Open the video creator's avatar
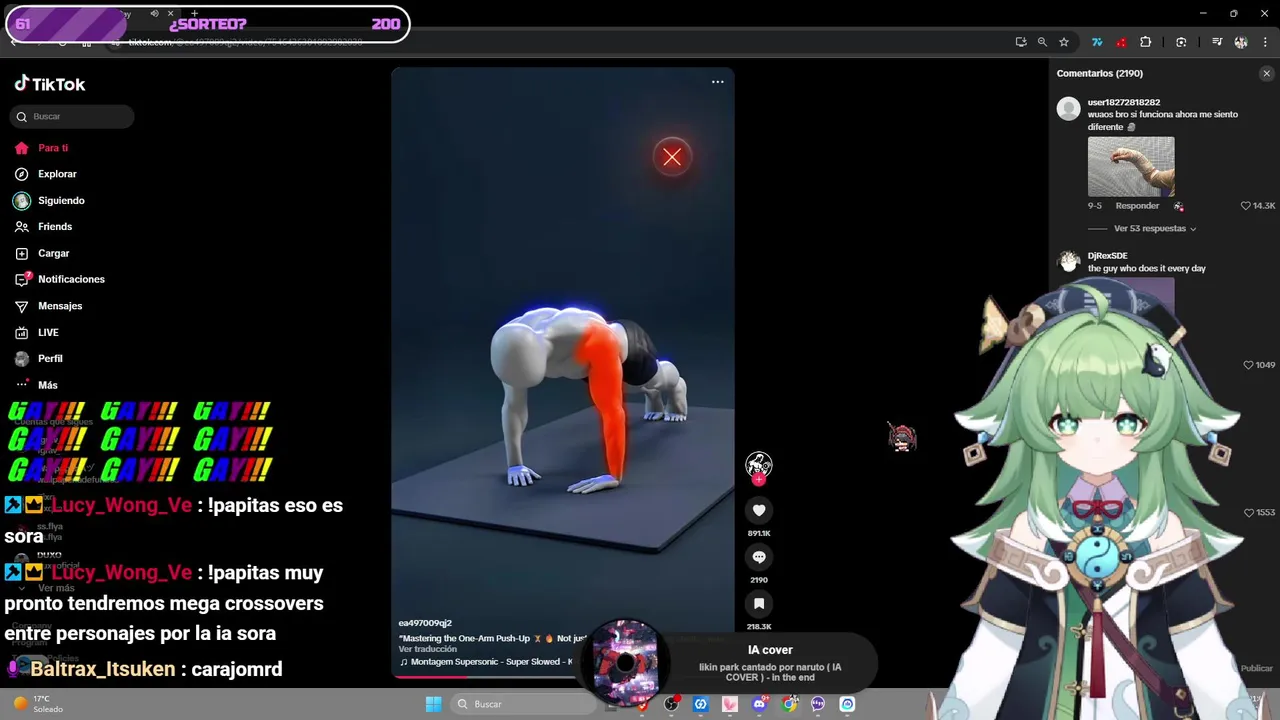 click(x=759, y=464)
